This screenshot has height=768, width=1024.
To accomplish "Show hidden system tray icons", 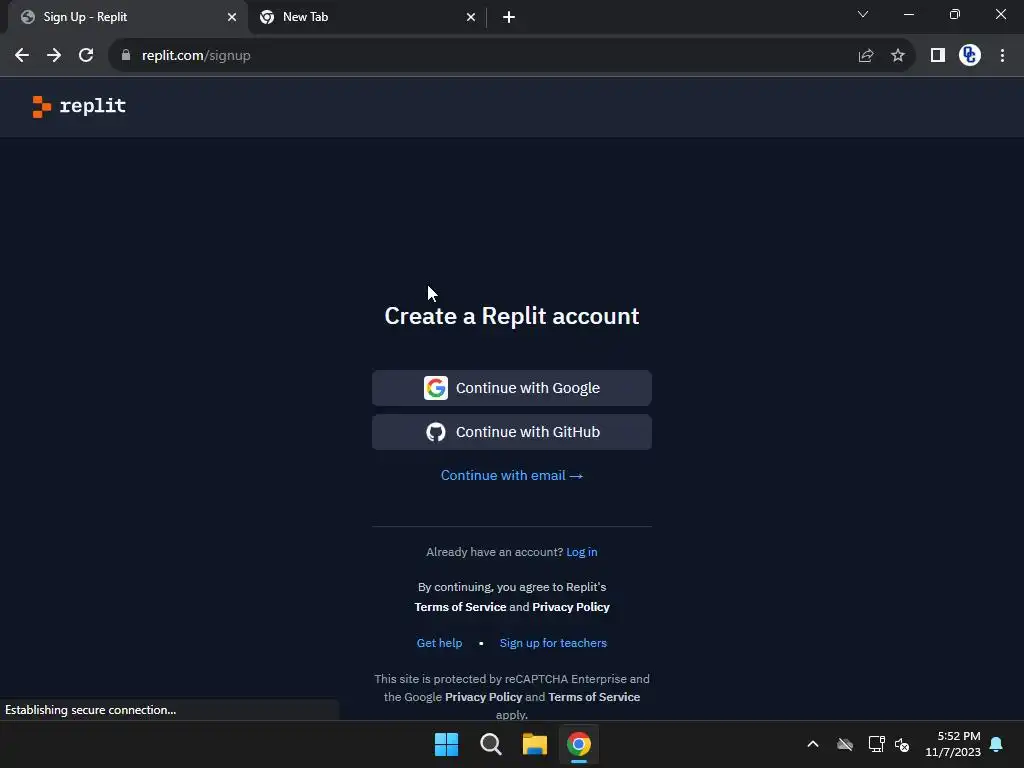I will [813, 744].
